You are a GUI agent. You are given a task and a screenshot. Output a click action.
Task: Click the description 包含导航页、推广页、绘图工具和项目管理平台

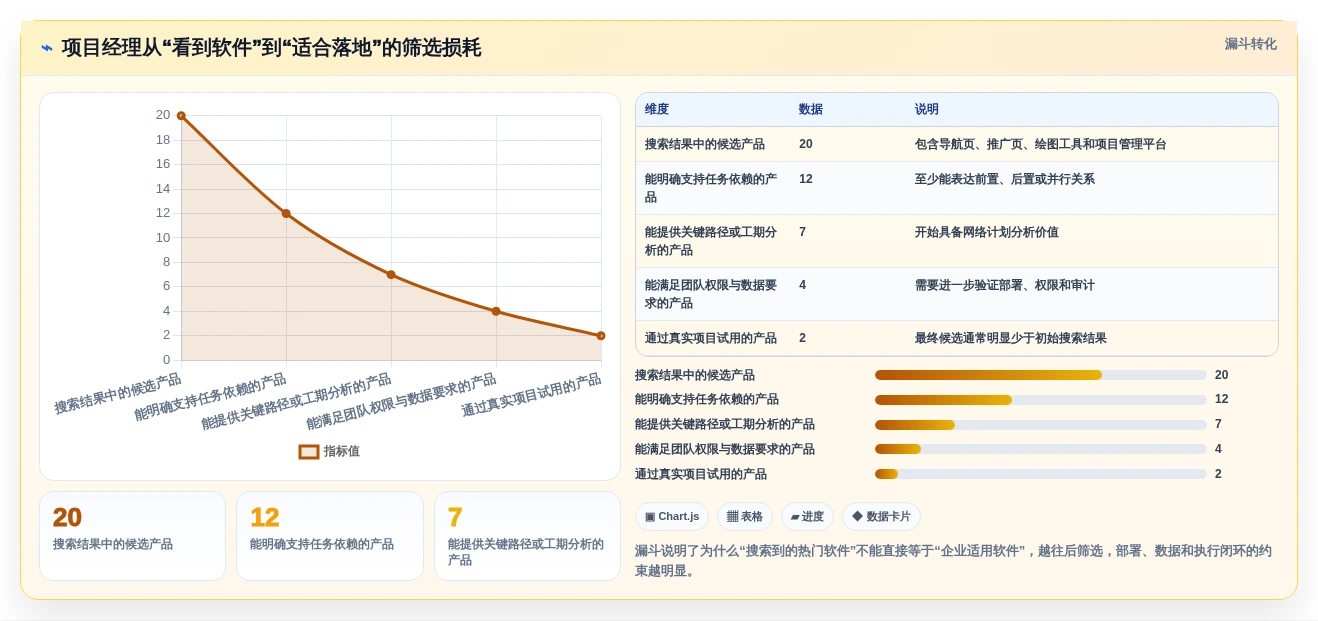click(1040, 144)
